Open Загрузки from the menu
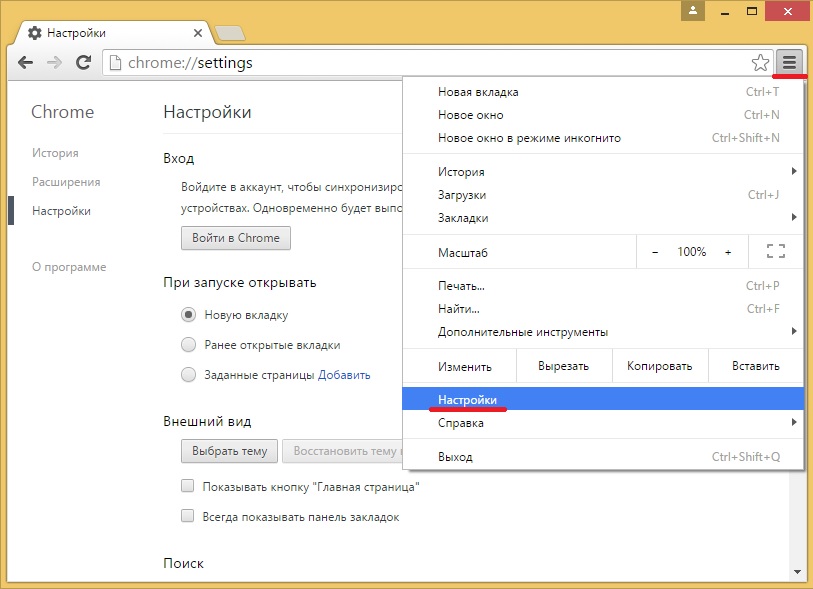This screenshot has width=813, height=589. coord(603,195)
